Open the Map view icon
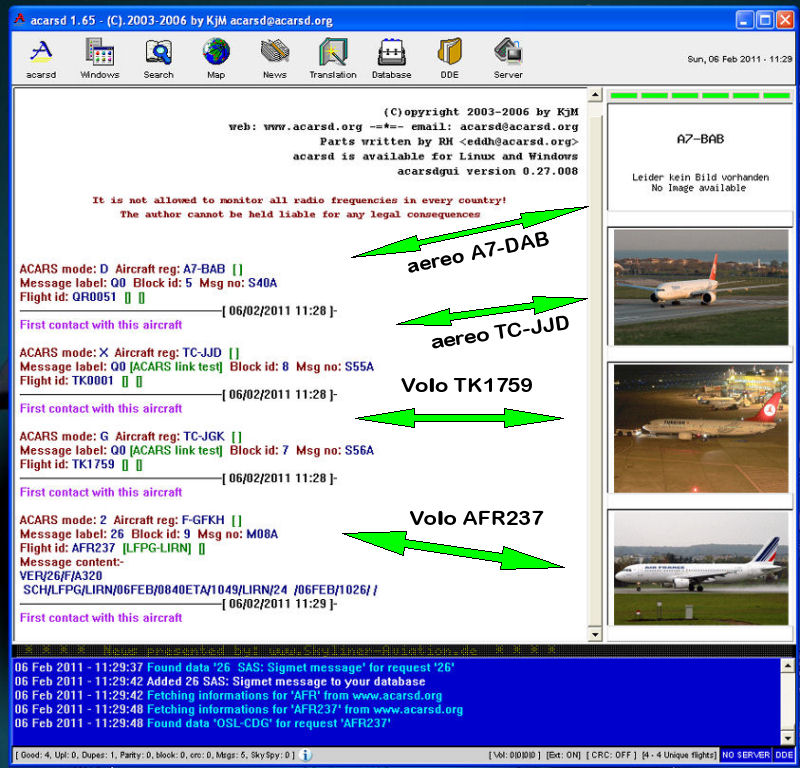 click(x=216, y=58)
